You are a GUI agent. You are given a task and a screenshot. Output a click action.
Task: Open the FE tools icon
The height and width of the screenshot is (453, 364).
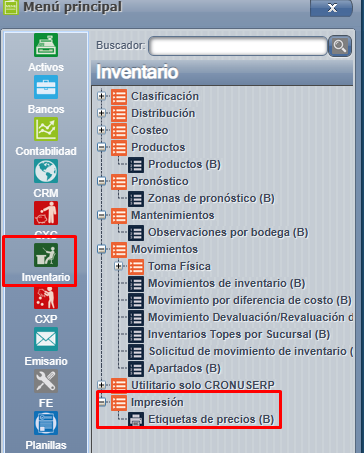(x=46, y=381)
